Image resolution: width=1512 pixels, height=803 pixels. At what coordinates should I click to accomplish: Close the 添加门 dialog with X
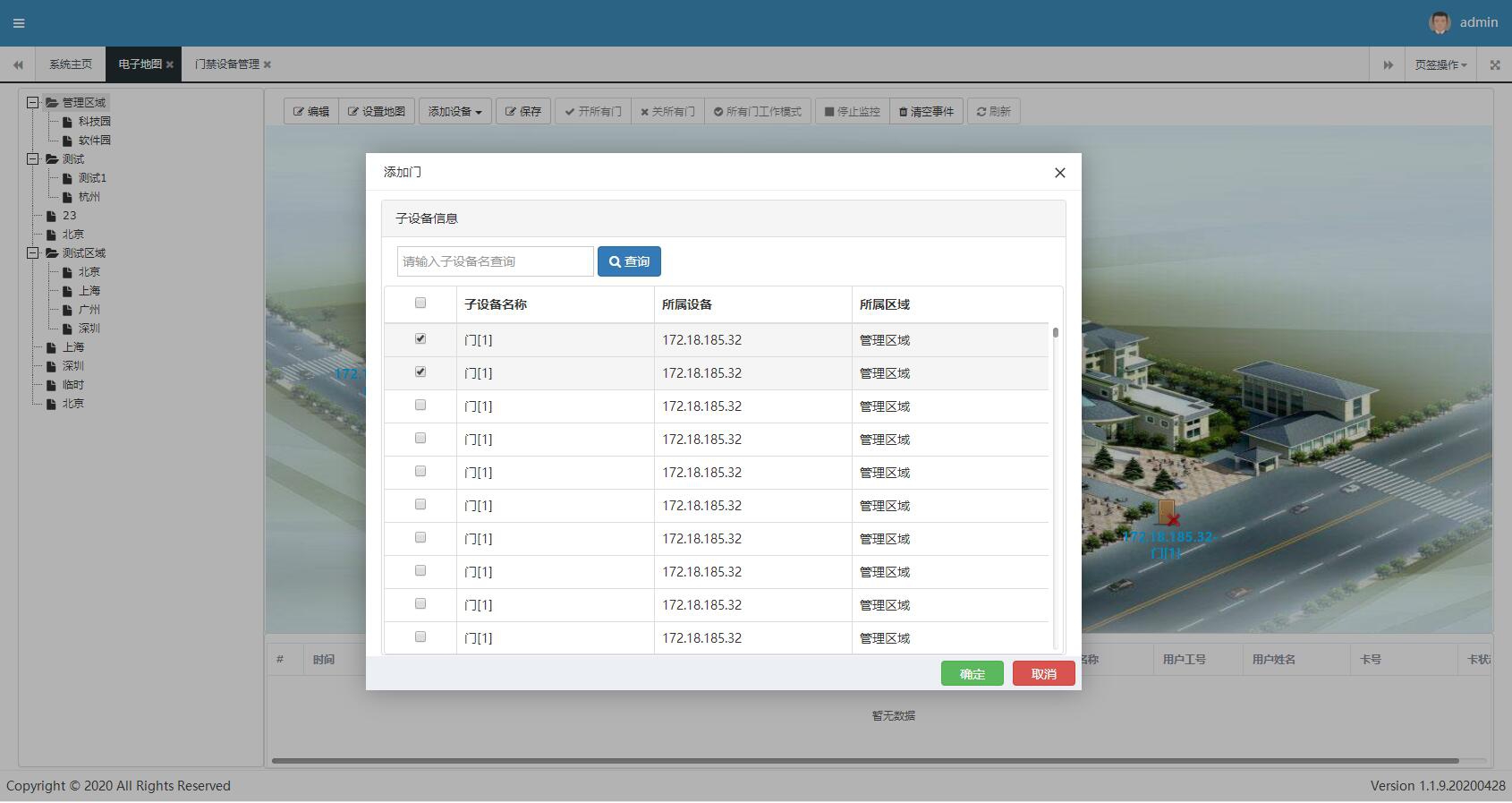[1059, 173]
